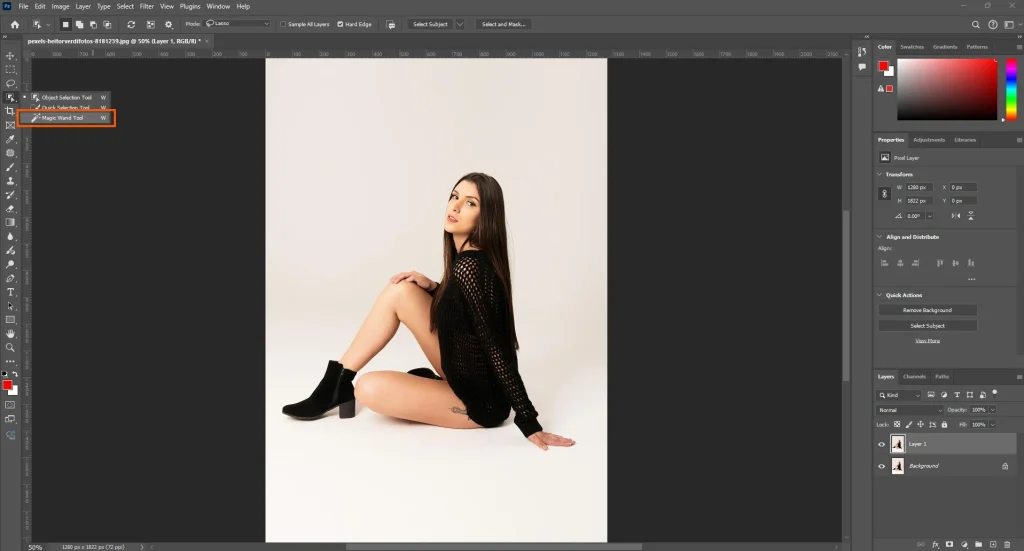Uncheck Hard Edge checkbox
The height and width of the screenshot is (551, 1024).
tap(340, 24)
